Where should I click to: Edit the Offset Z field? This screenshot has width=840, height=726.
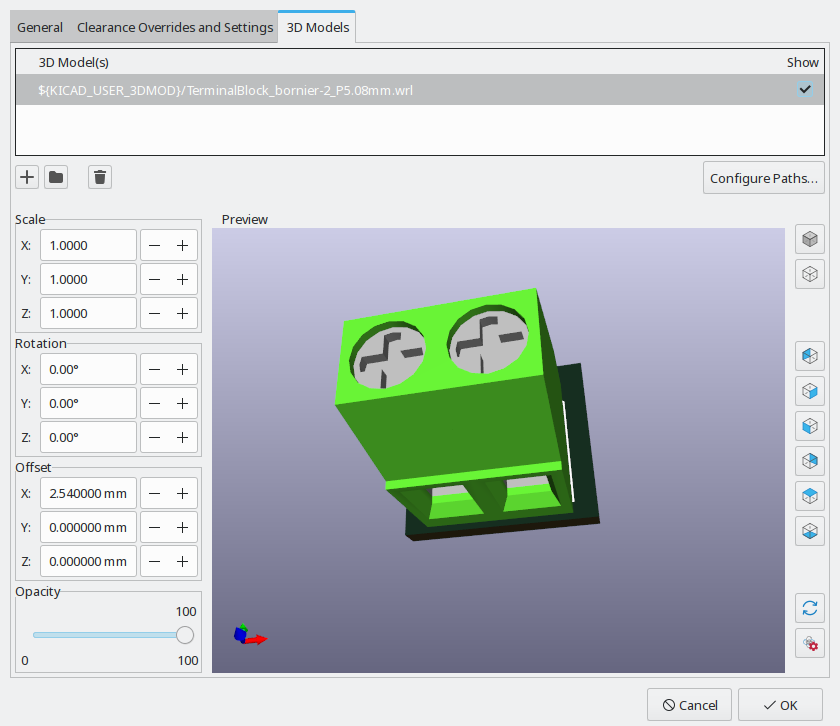tap(88, 562)
